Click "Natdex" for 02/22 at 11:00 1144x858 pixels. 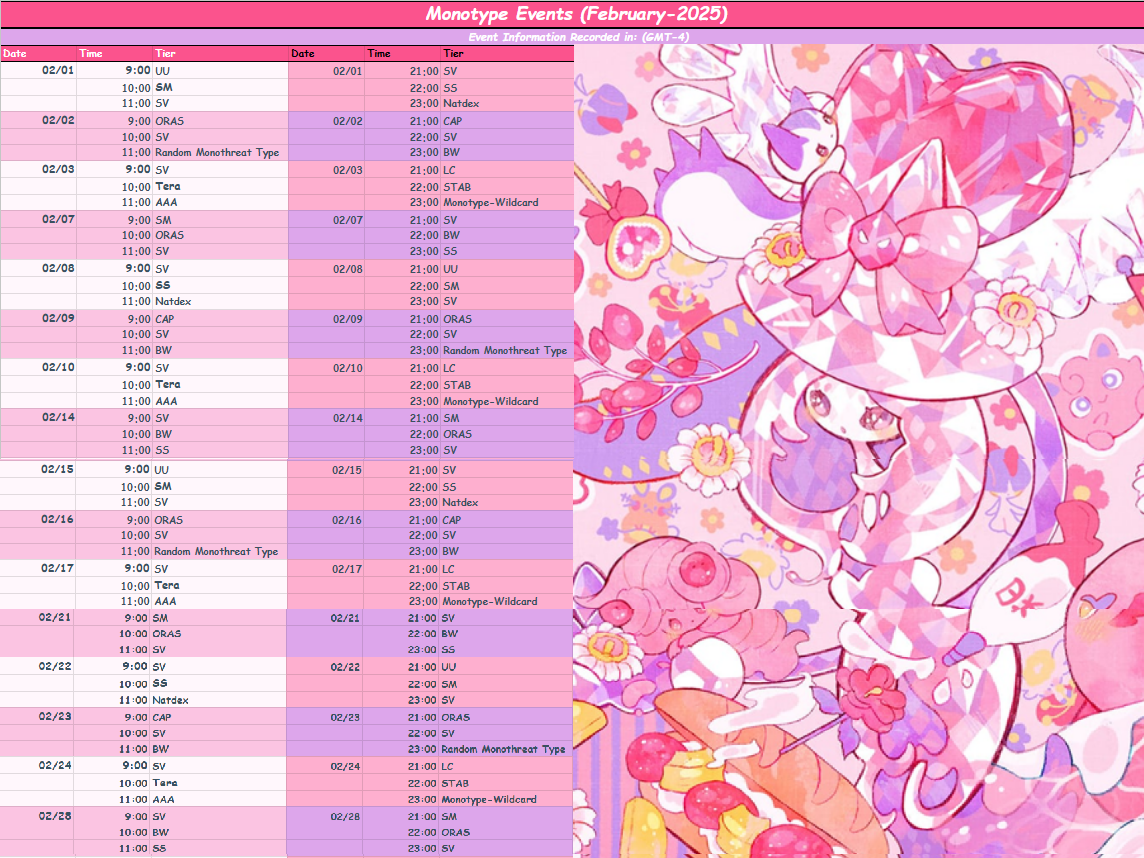[x=170, y=700]
